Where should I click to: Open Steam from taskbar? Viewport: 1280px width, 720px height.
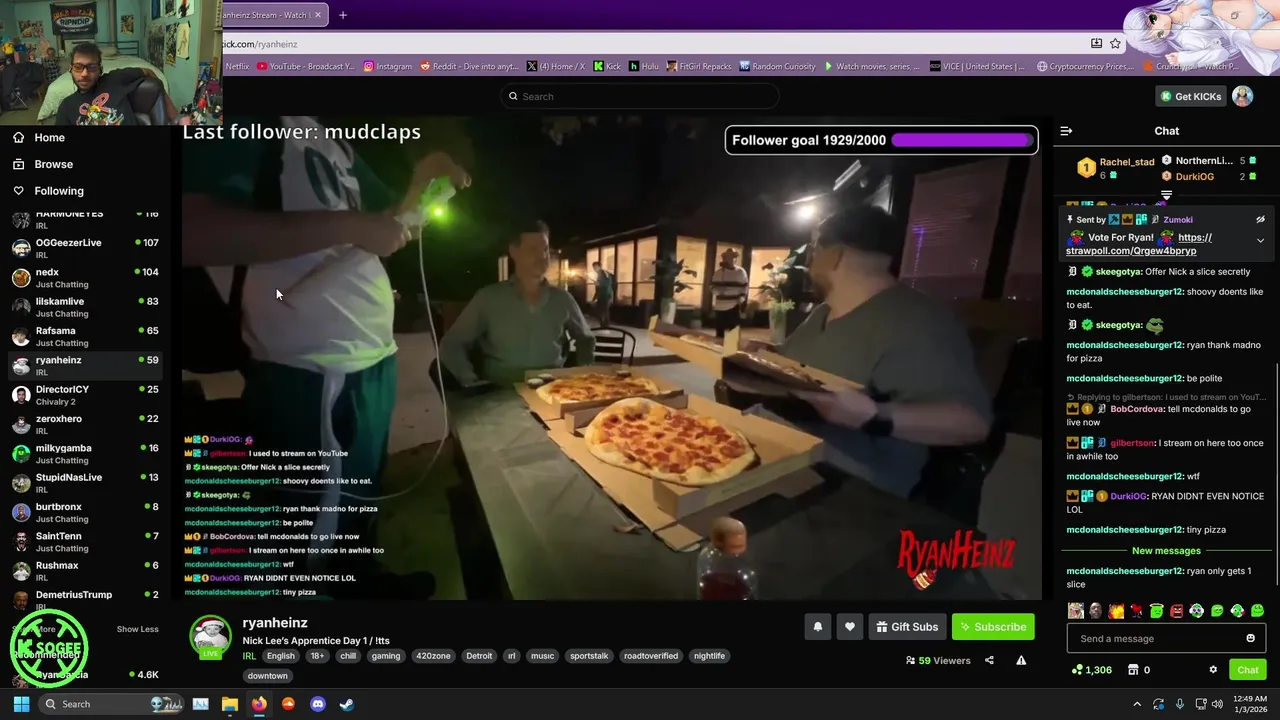click(x=346, y=704)
